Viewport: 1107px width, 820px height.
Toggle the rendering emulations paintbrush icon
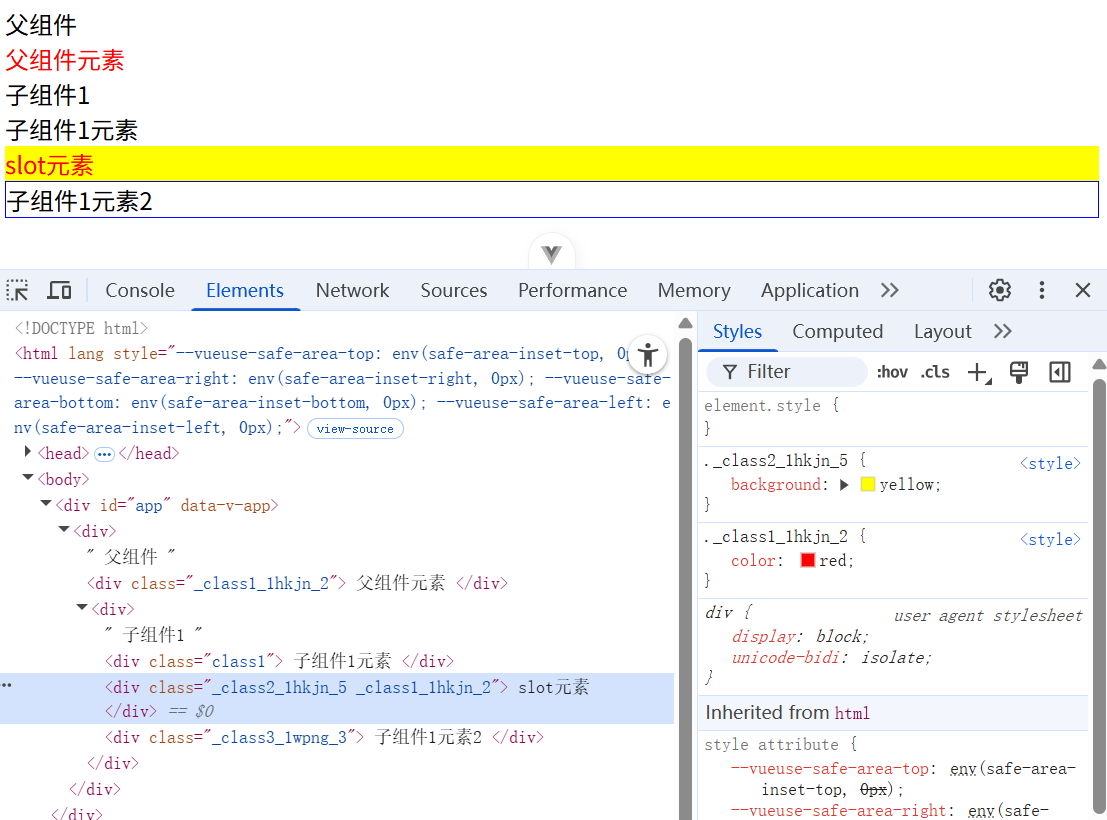[x=1019, y=372]
